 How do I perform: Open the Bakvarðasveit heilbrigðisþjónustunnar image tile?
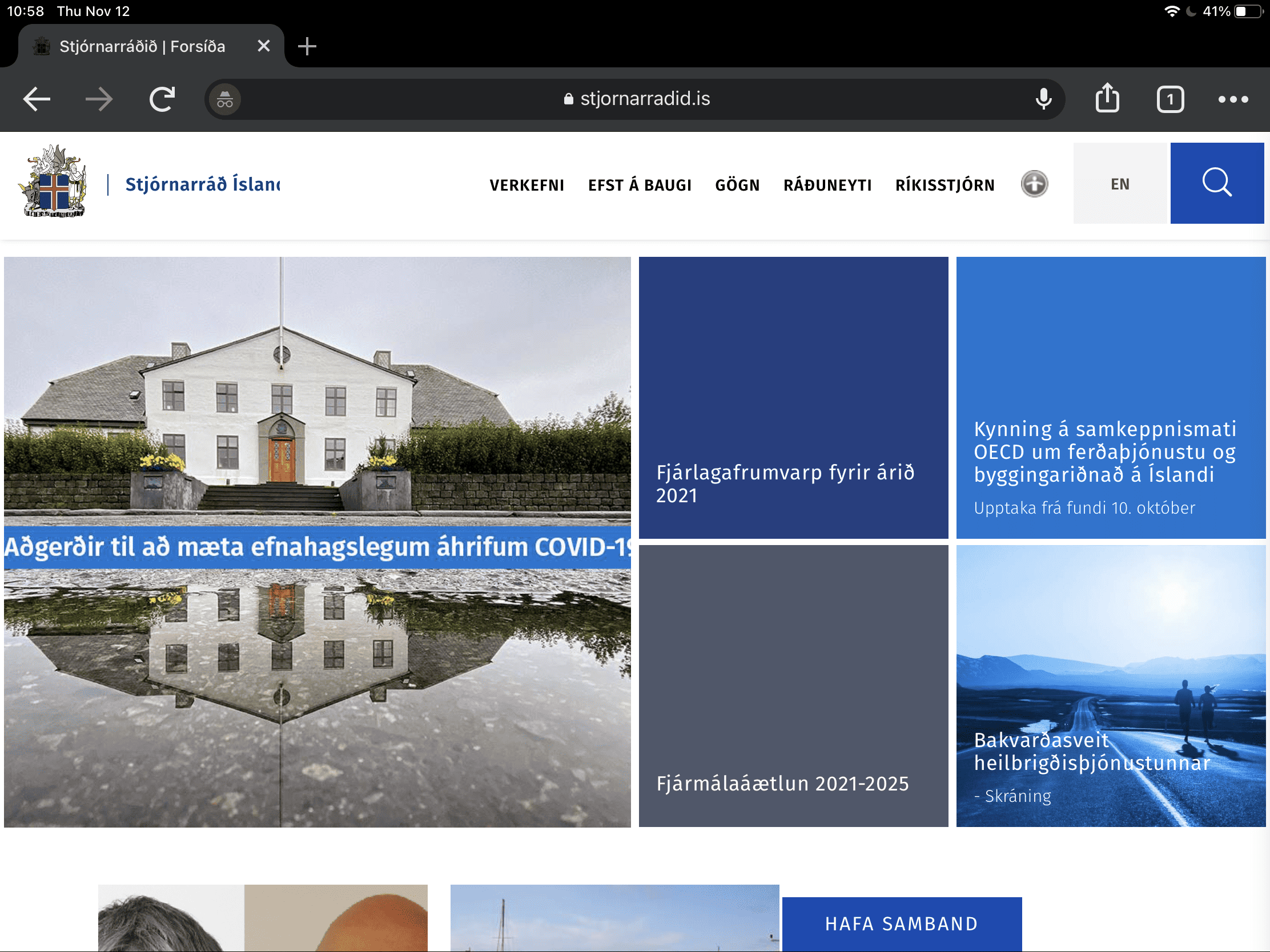pos(1110,685)
